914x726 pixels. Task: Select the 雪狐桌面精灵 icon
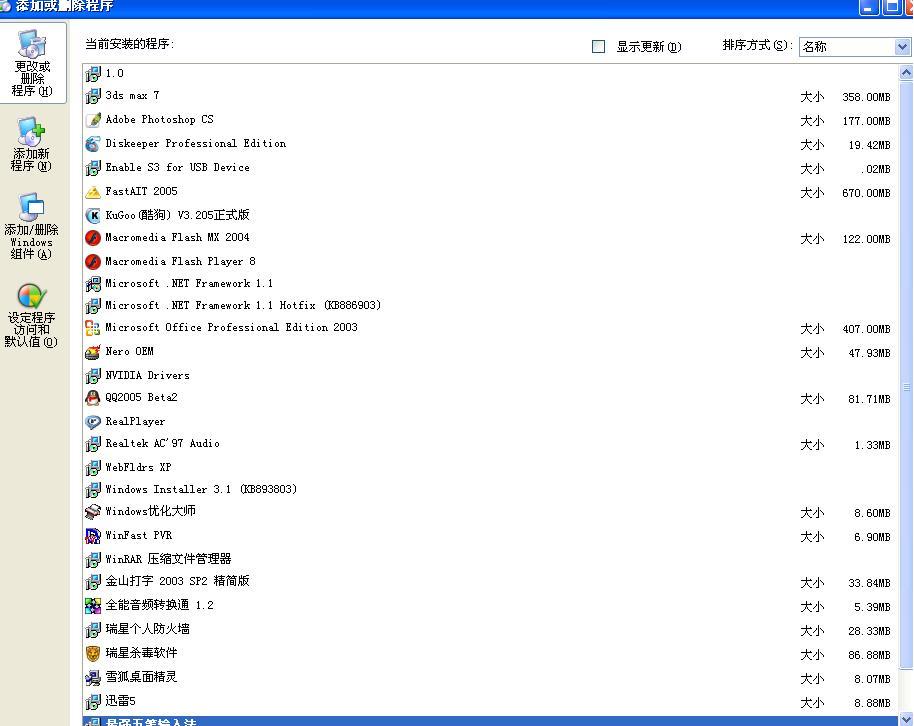point(93,678)
